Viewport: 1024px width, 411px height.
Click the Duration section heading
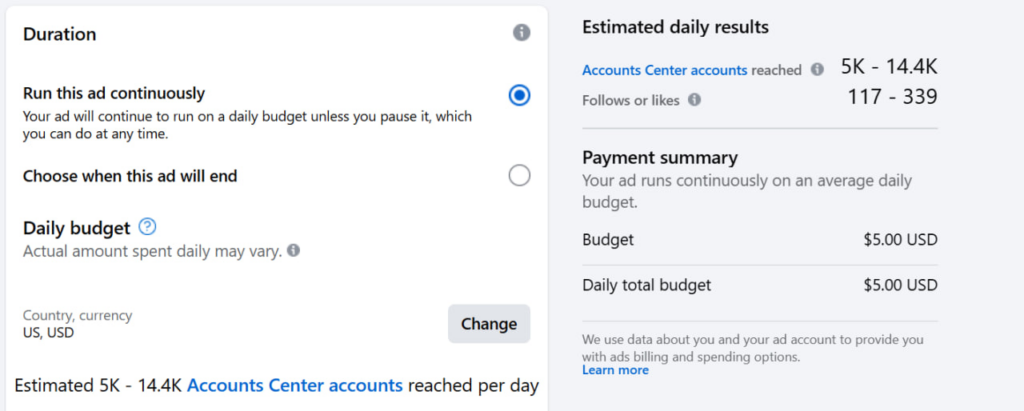(59, 34)
